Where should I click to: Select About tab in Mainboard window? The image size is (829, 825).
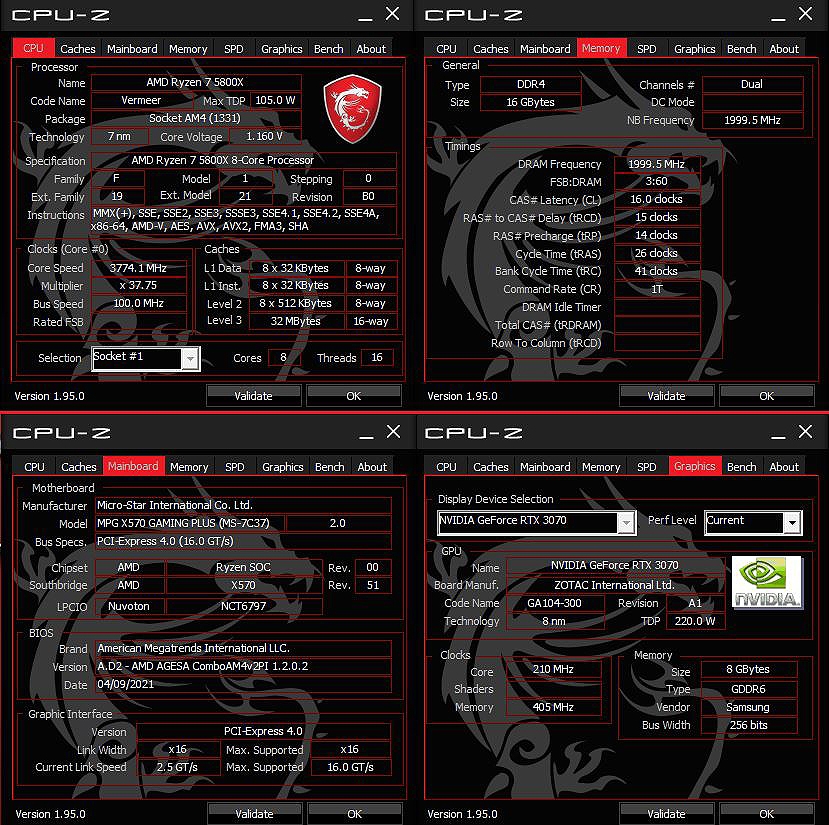pyautogui.click(x=372, y=467)
